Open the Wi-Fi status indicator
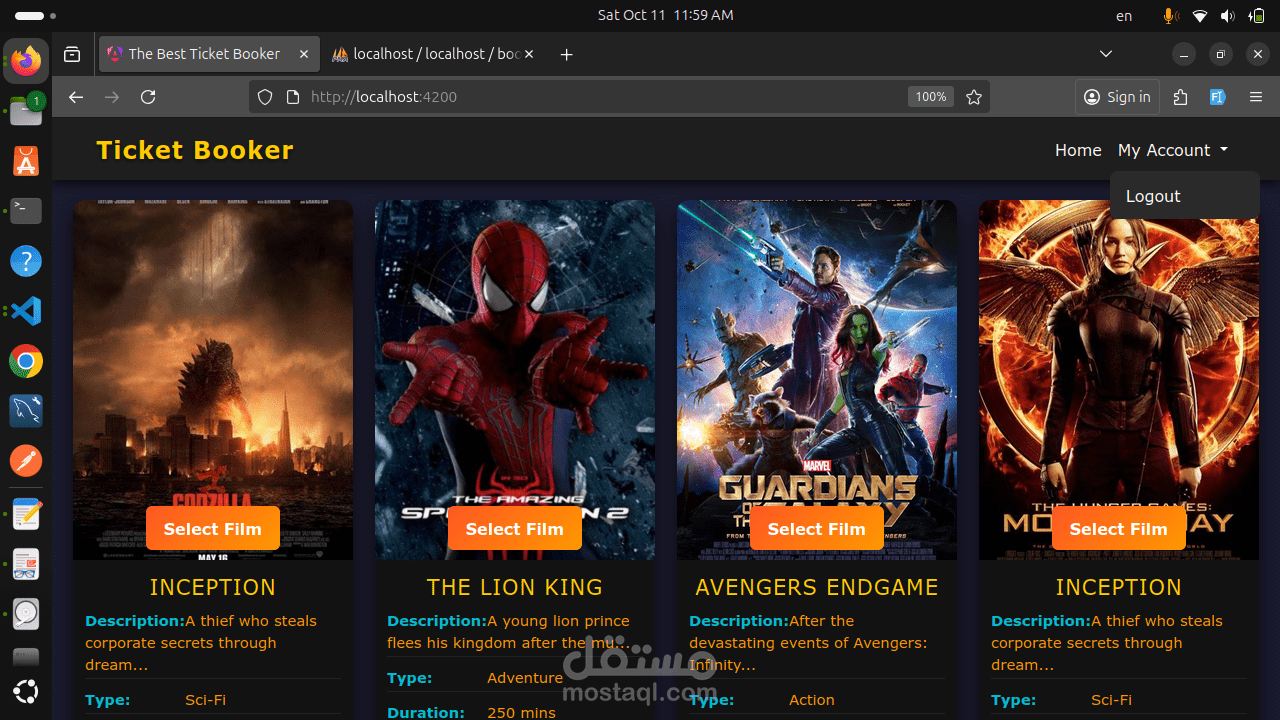 [1200, 16]
